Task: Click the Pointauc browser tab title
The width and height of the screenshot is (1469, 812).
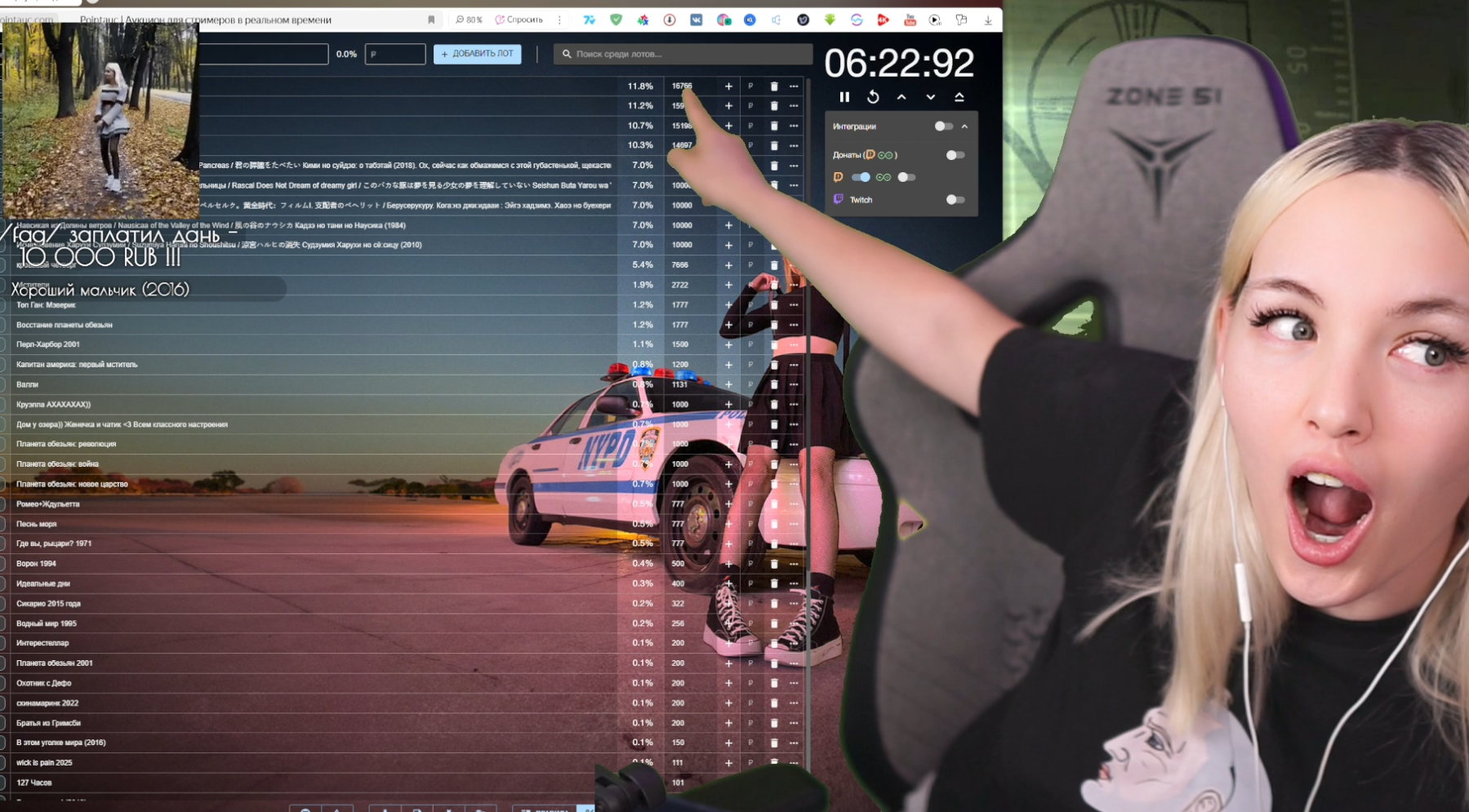Action: (x=206, y=20)
